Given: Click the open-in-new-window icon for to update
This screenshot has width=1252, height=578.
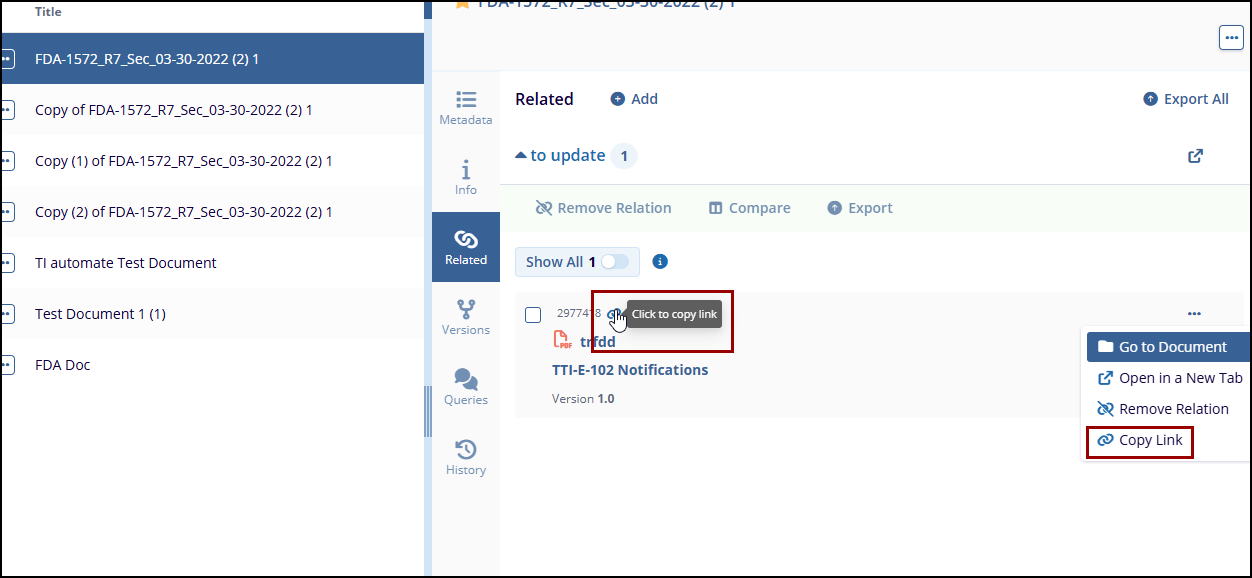Looking at the screenshot, I should click(x=1195, y=156).
